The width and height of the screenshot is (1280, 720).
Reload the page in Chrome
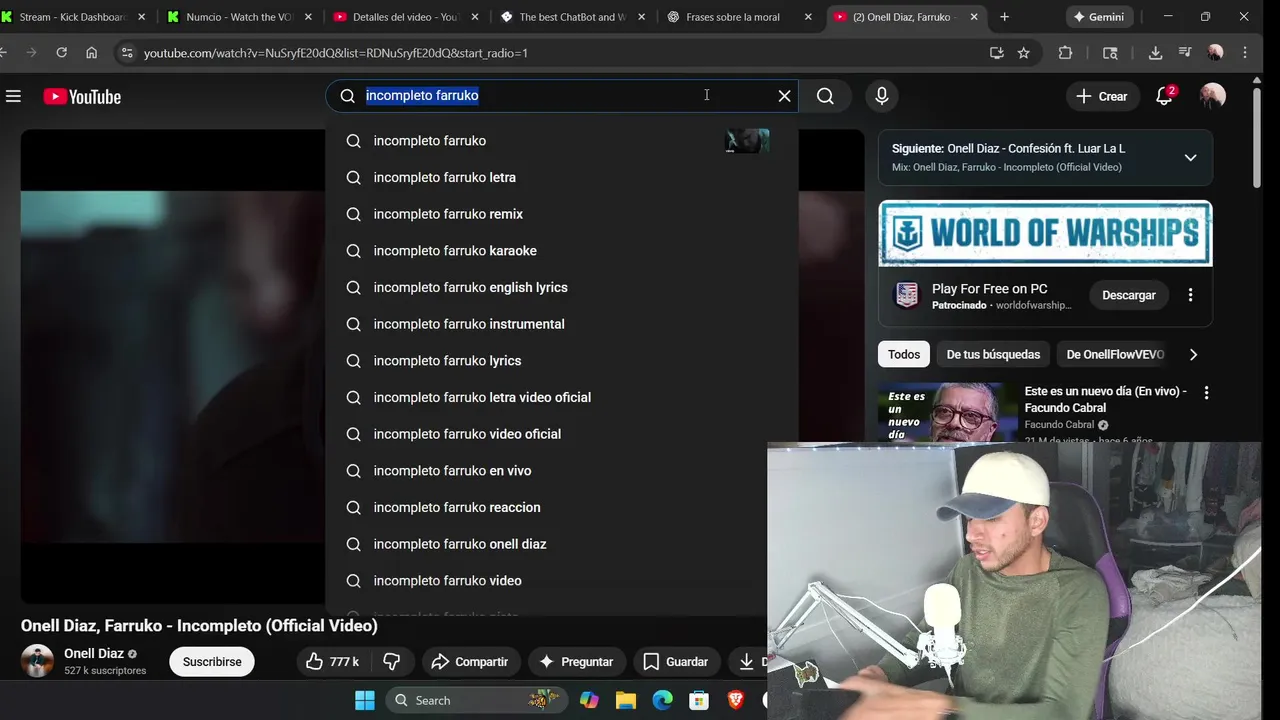pos(62,53)
